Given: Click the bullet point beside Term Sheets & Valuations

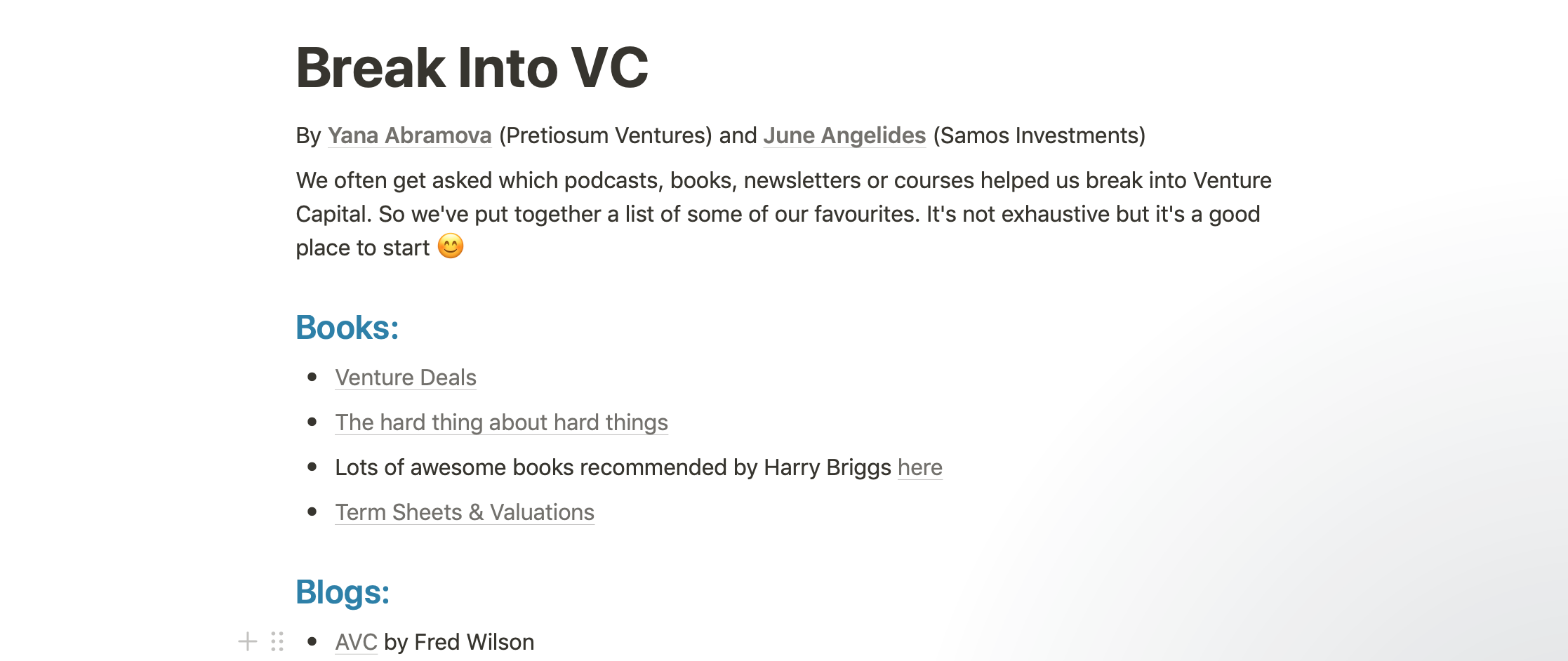Looking at the screenshot, I should tap(312, 512).
